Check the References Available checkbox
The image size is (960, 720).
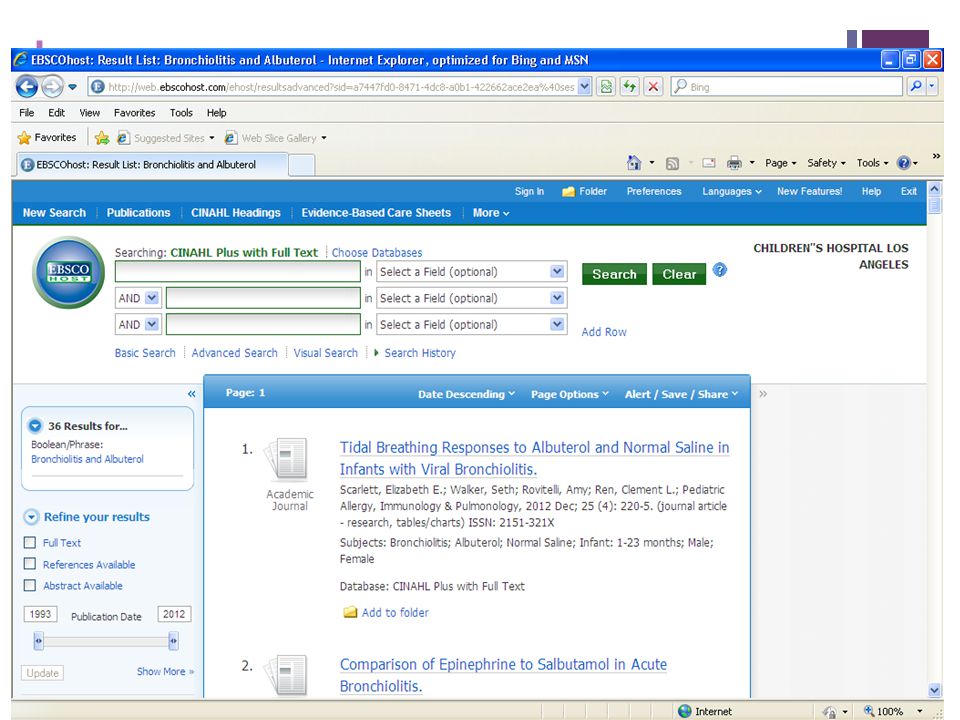point(29,564)
